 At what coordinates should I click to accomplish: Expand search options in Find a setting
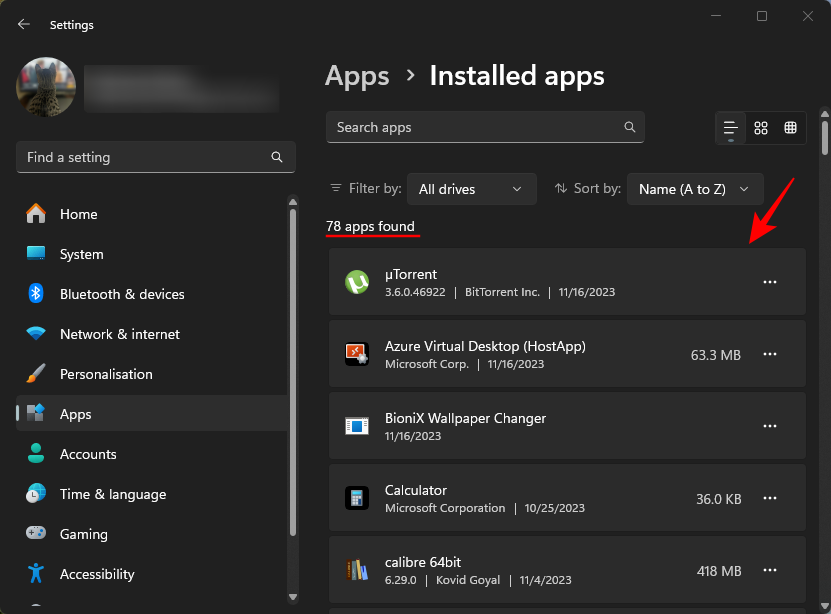point(276,157)
